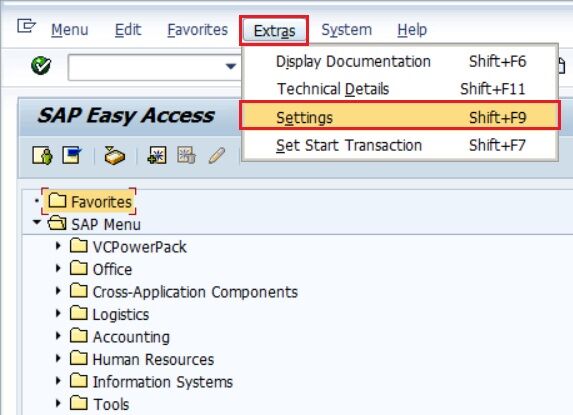This screenshot has width=573, height=415.
Task: Click the User menu toolbar icon
Action: click(x=42, y=156)
